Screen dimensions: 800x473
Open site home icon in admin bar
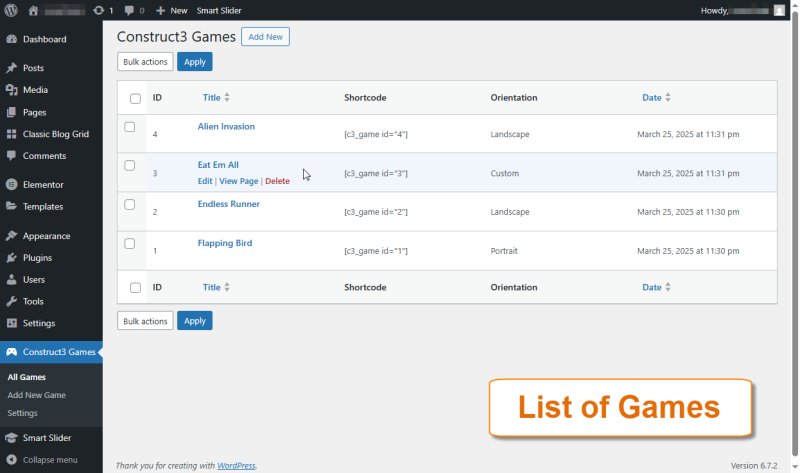point(33,10)
